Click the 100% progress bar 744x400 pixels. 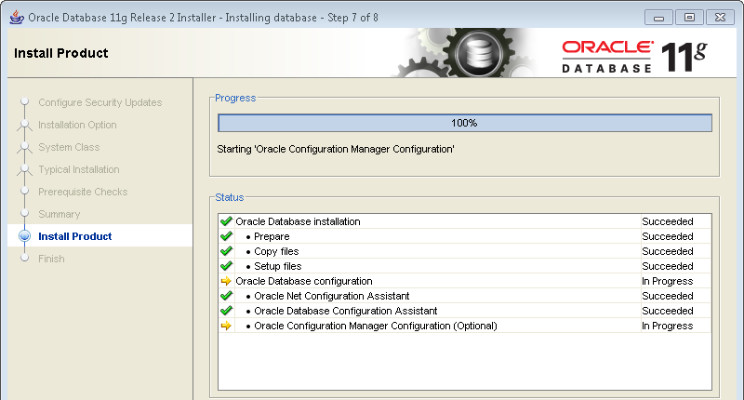coord(465,123)
